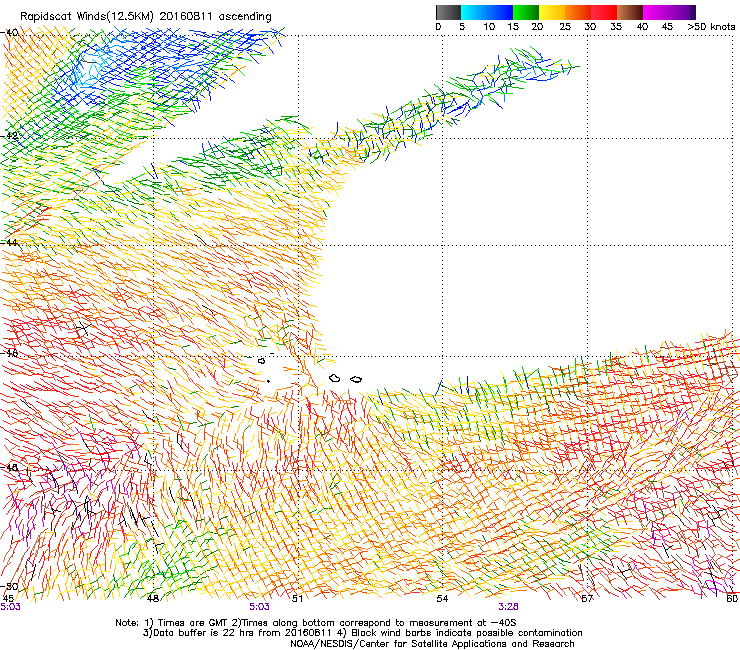This screenshot has width=740, height=650.
Task: Select the '-42' latitude axis label
Action: [x=9, y=135]
